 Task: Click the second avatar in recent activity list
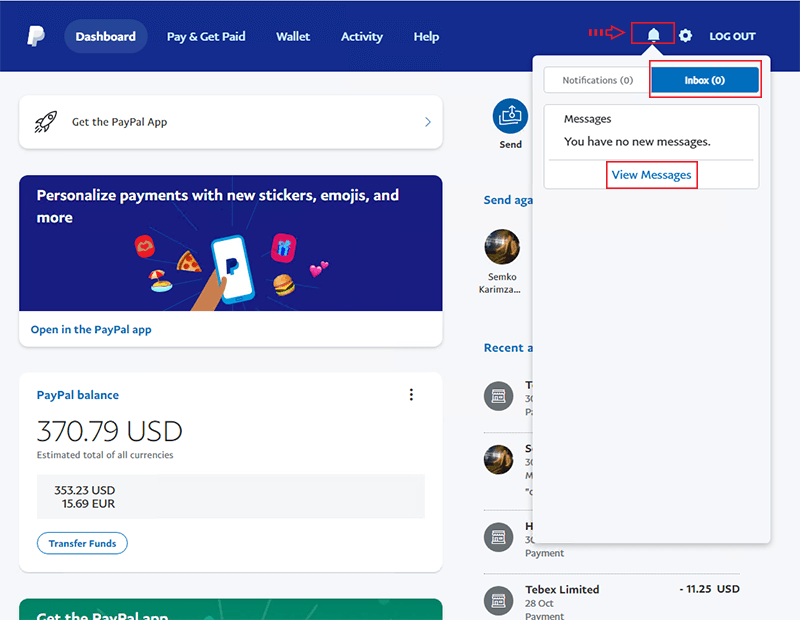tap(498, 459)
